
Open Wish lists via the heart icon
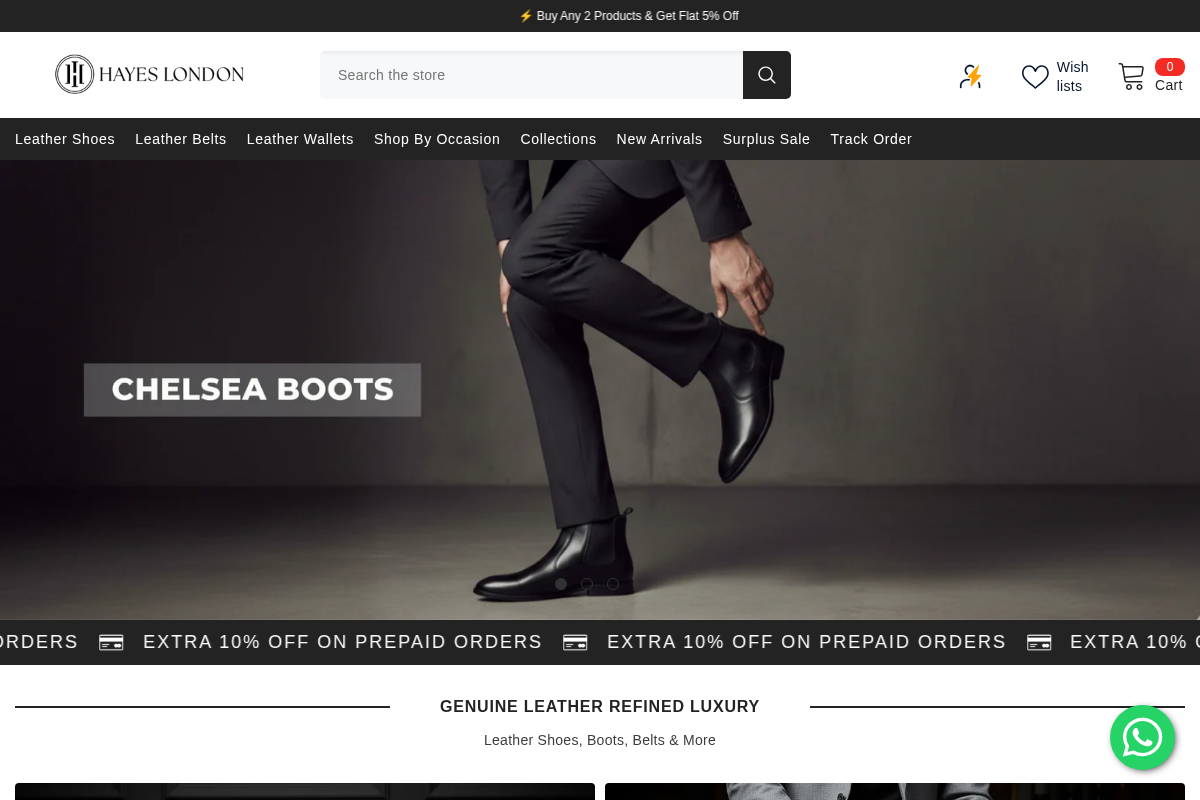coord(1035,76)
